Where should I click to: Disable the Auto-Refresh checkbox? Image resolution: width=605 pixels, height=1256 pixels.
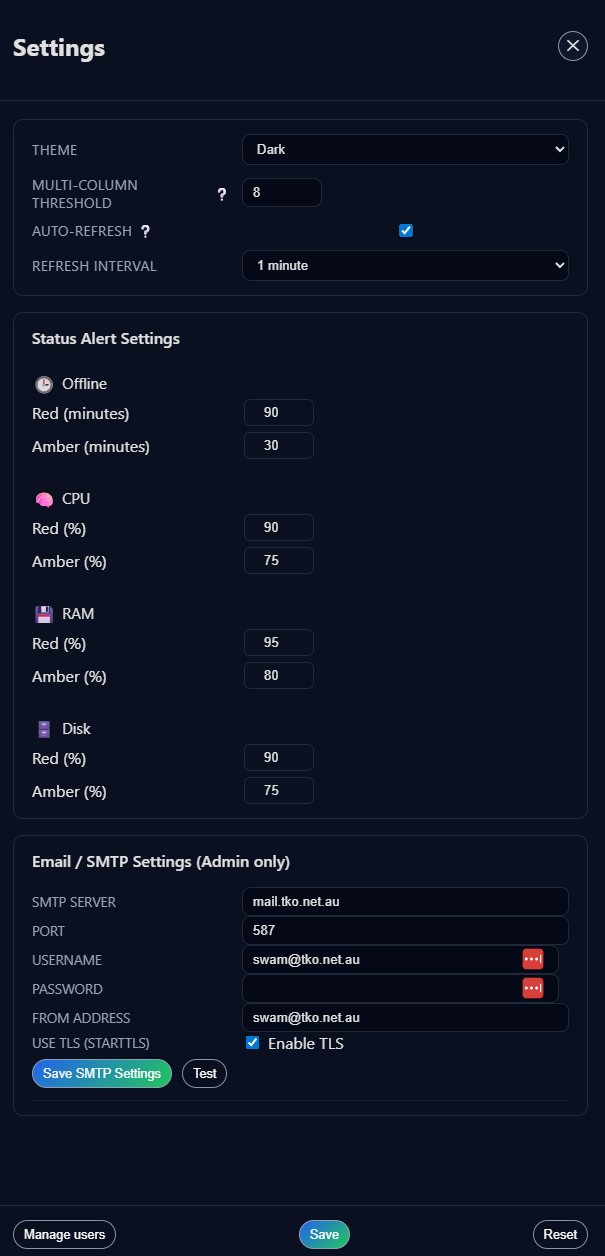[406, 230]
